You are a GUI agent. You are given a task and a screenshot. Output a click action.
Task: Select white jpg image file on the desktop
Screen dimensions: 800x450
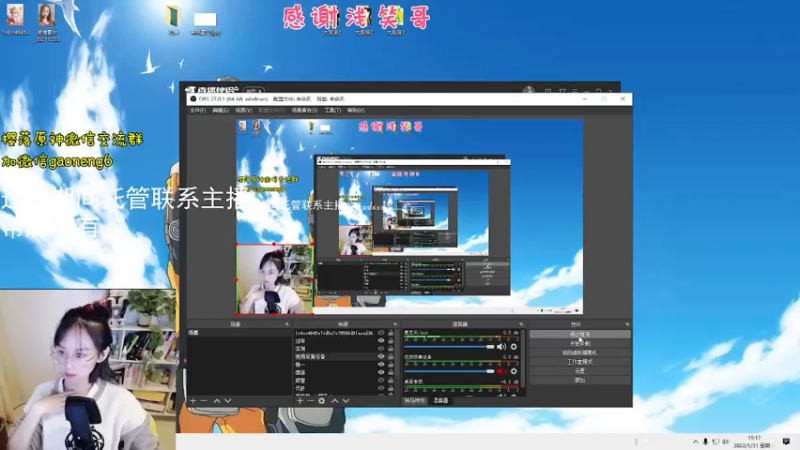(205, 19)
